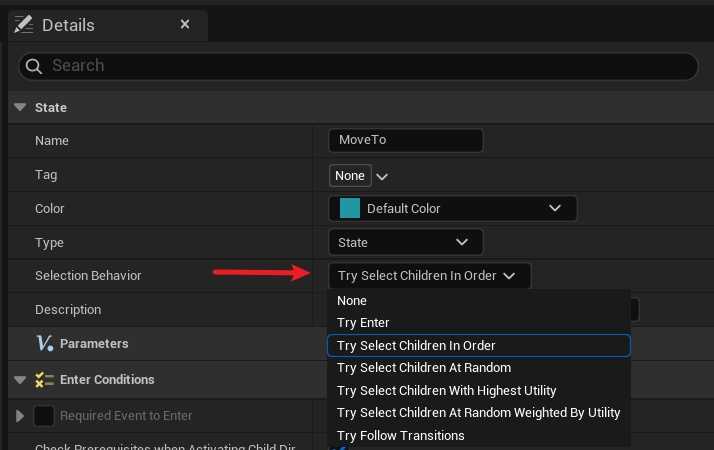Choose Try Select Children At Random Weighted By Utility

pos(478,413)
